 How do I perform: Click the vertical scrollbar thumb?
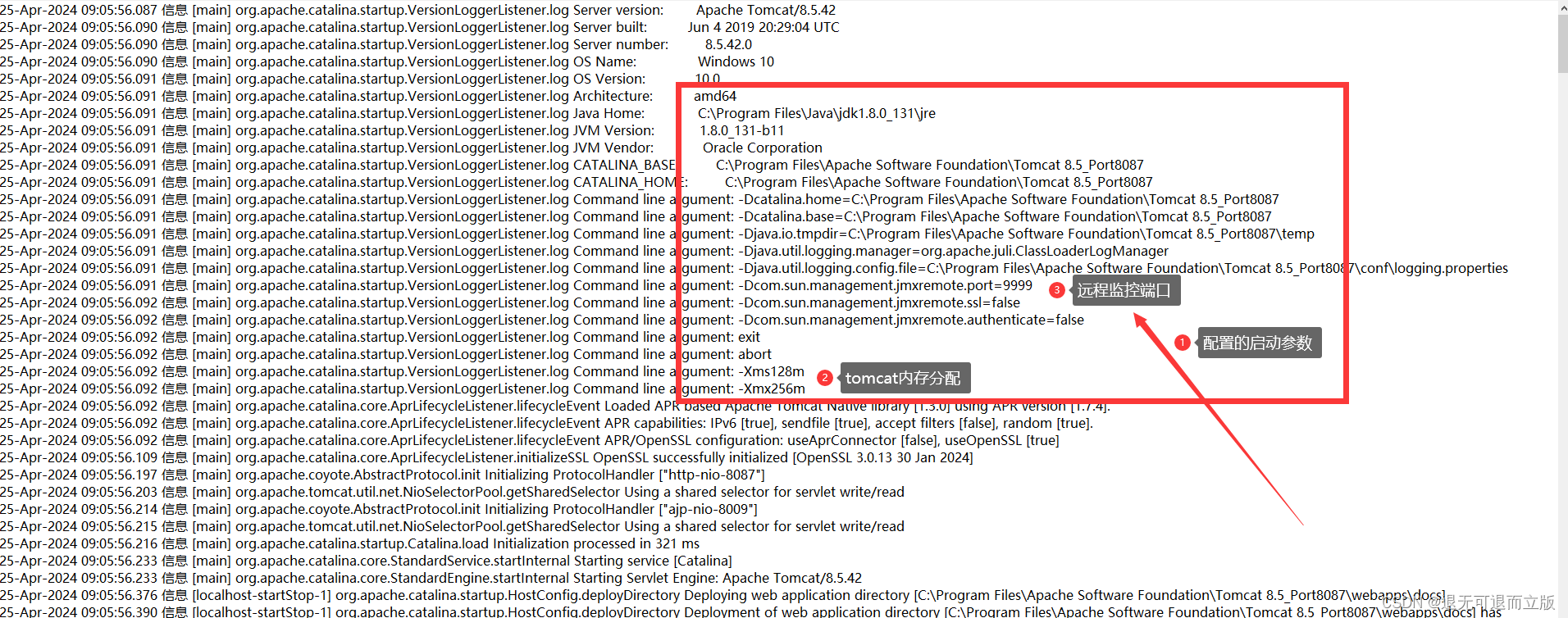click(x=1562, y=43)
